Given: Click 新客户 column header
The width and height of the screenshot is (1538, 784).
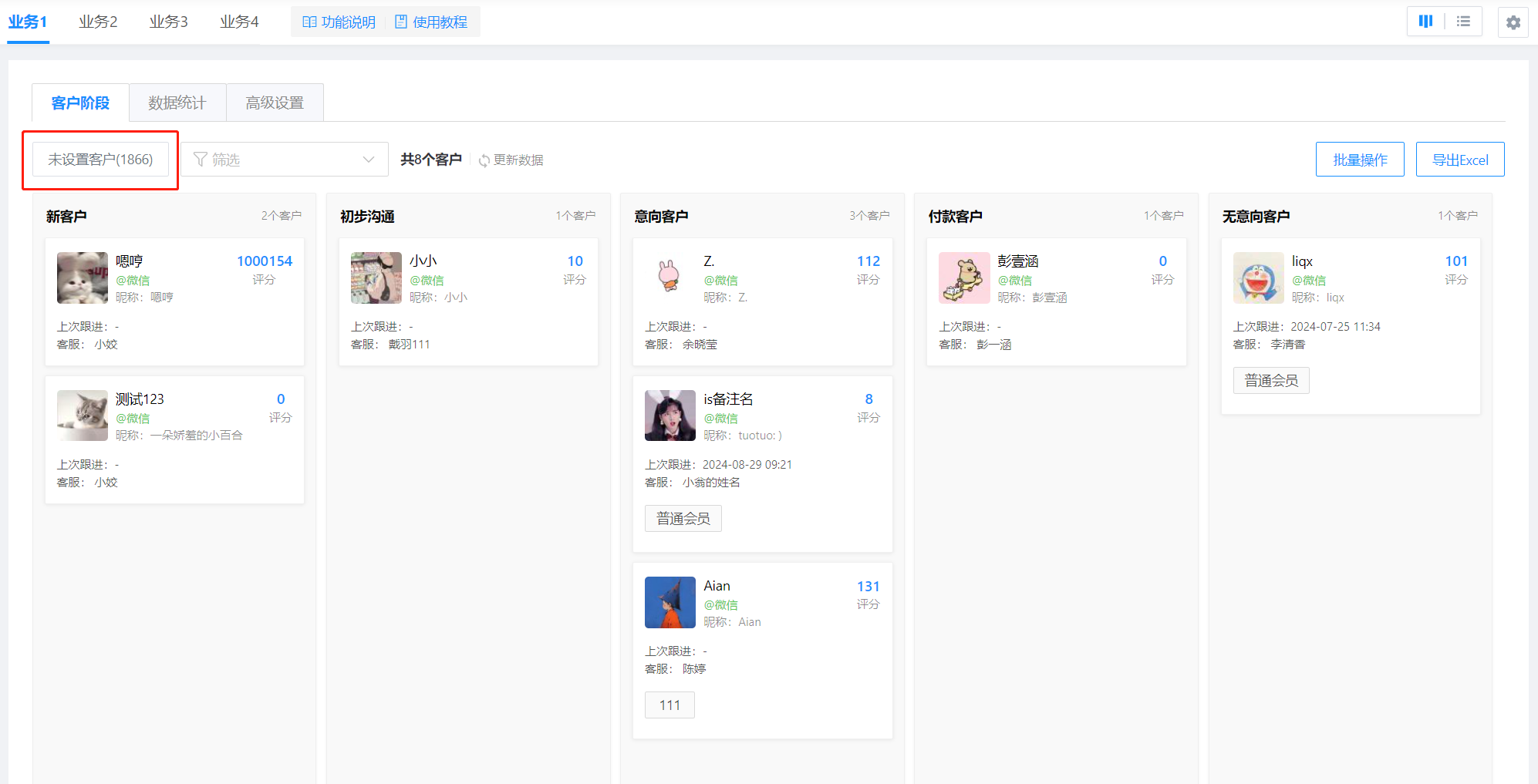Looking at the screenshot, I should coord(66,217).
